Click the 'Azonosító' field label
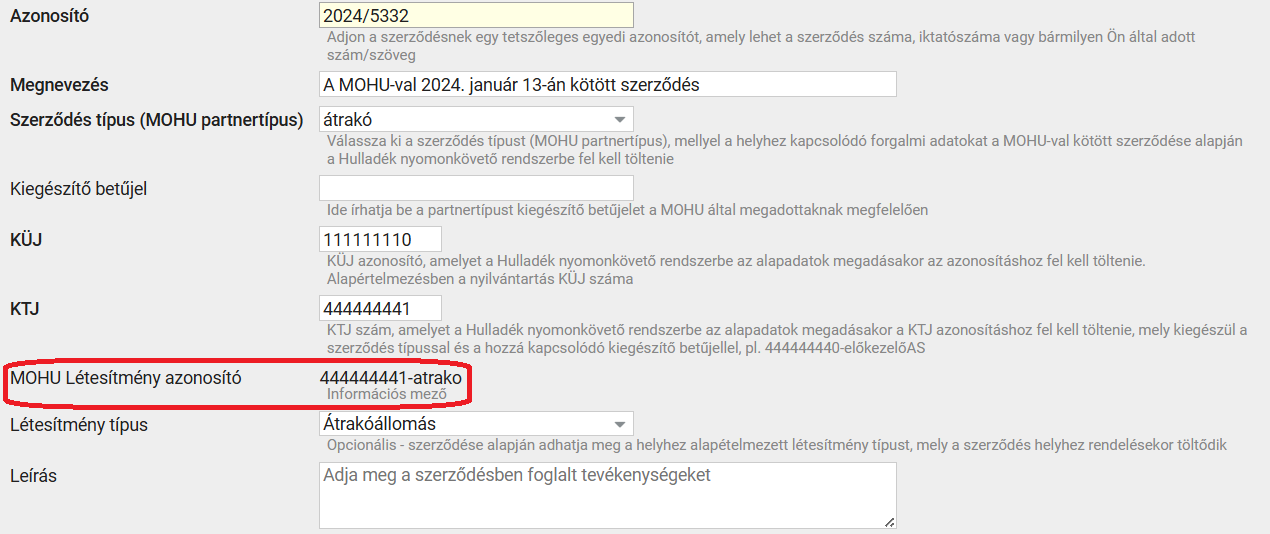This screenshot has height=534, width=1270. point(49,16)
